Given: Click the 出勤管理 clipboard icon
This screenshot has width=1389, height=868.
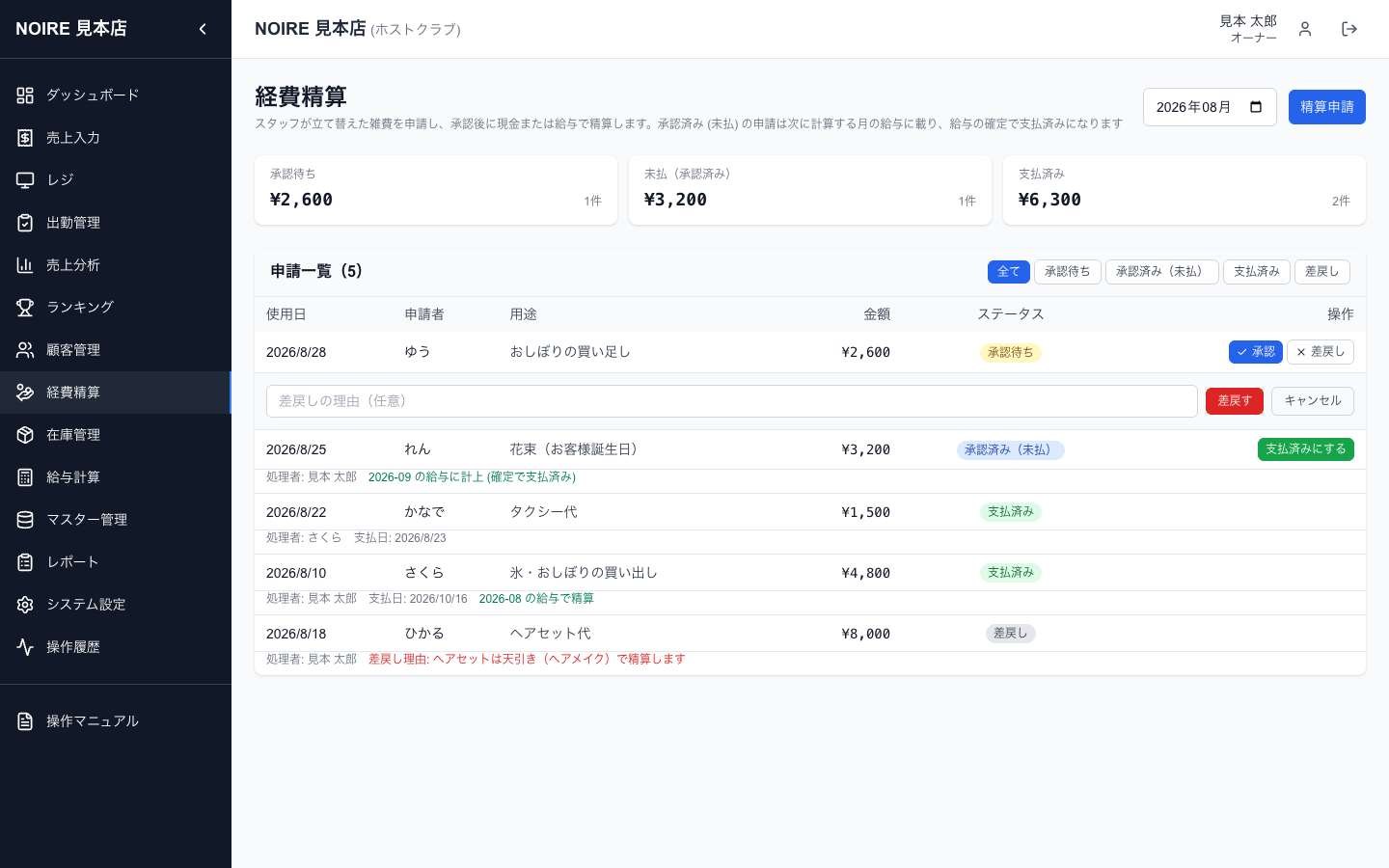Looking at the screenshot, I should tap(25, 223).
